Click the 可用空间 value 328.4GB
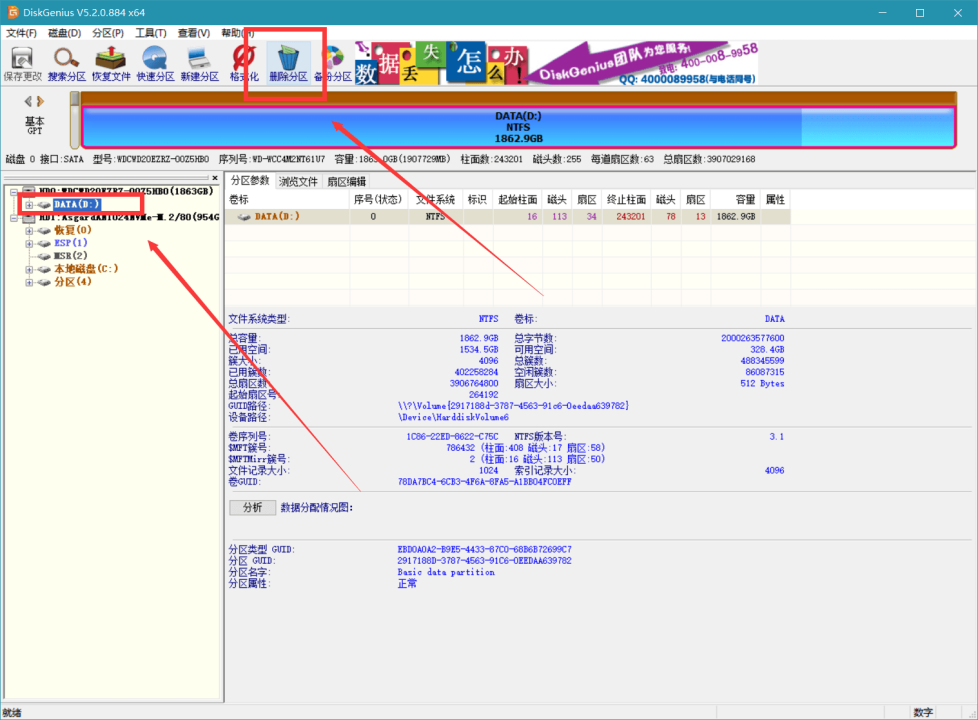The image size is (978, 720). [x=767, y=349]
